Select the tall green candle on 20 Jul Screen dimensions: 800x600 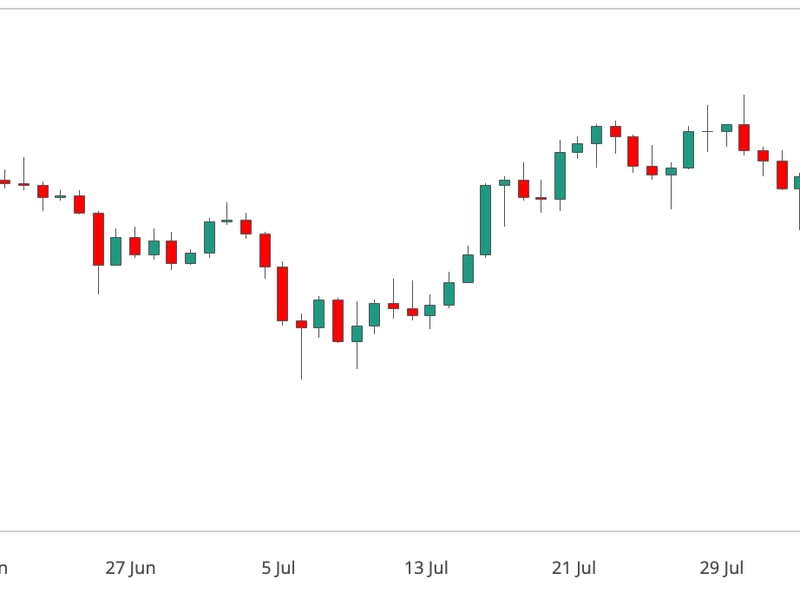560,176
